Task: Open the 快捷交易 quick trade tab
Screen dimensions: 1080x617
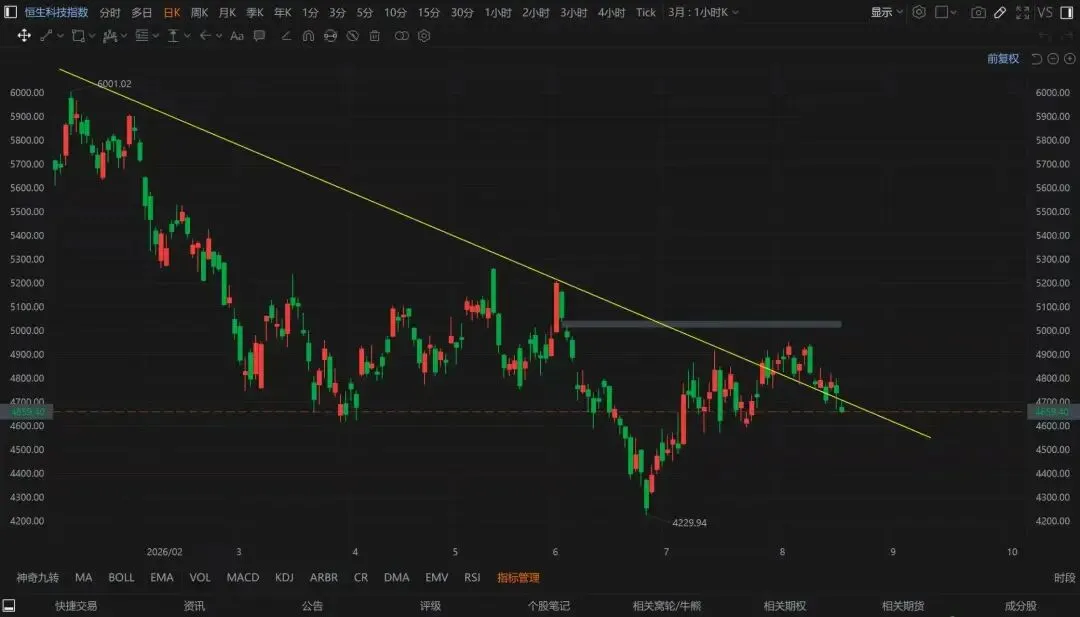Action: pyautogui.click(x=76, y=606)
